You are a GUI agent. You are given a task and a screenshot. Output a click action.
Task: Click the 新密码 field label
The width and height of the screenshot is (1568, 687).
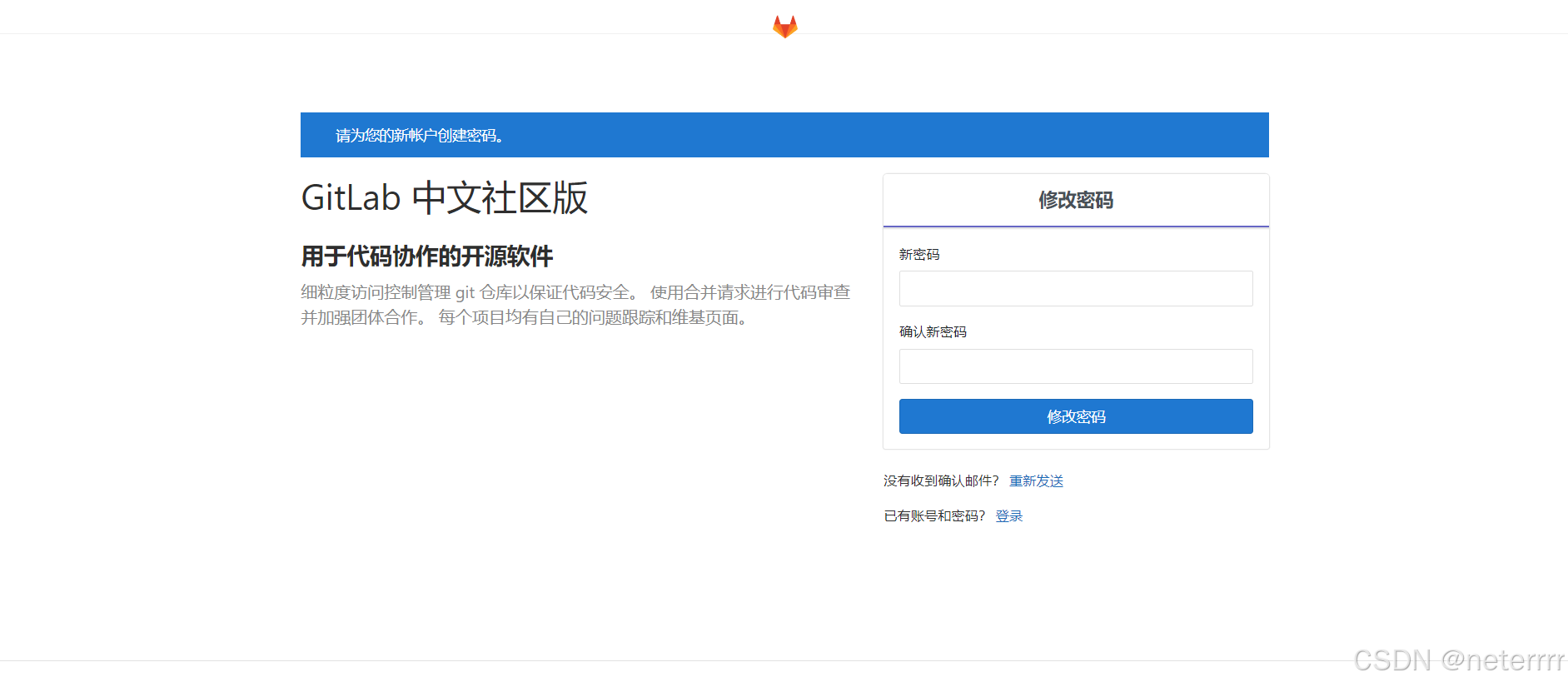click(x=919, y=255)
